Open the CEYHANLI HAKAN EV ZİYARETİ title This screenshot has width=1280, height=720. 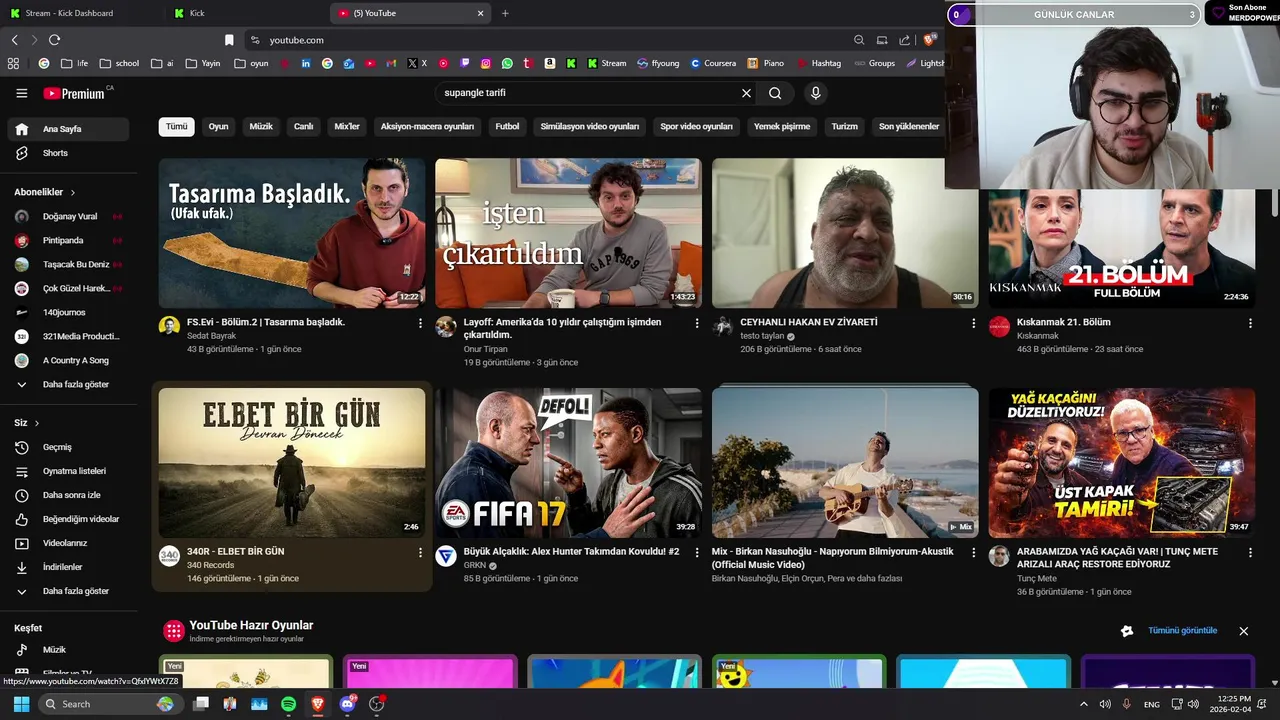(x=809, y=322)
